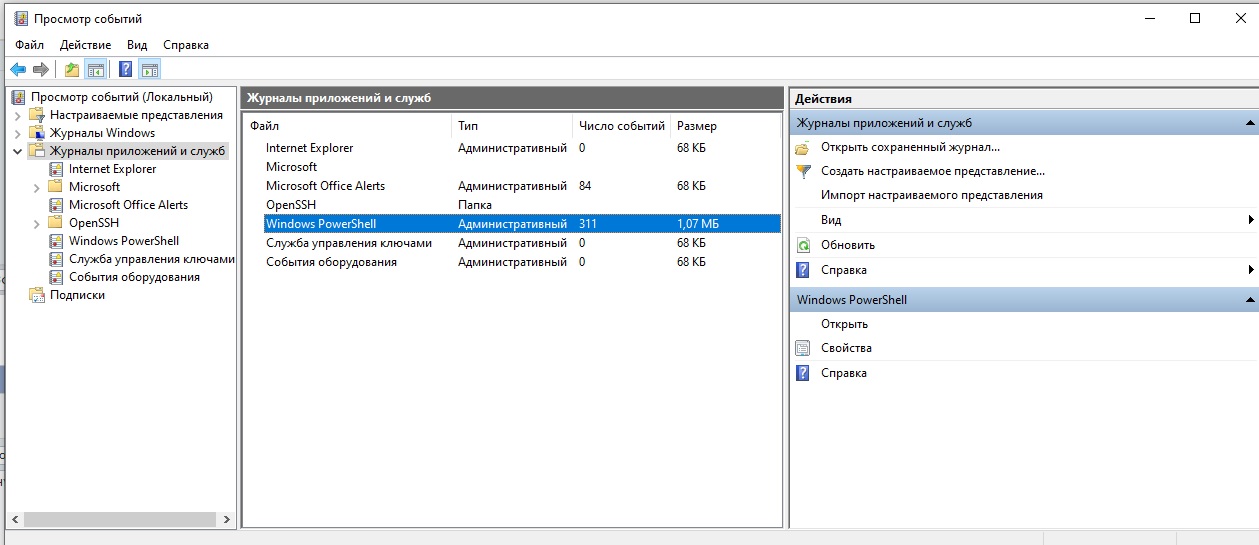
Task: Select the Подписки node icon in tree
Action: (37, 295)
